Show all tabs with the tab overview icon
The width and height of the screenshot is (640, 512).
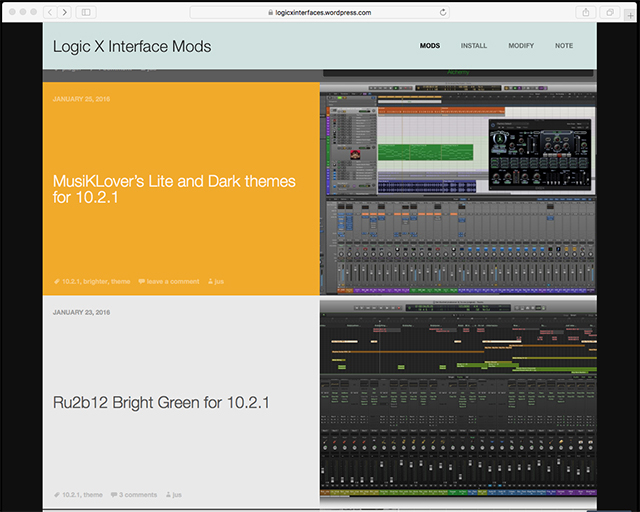click(610, 12)
